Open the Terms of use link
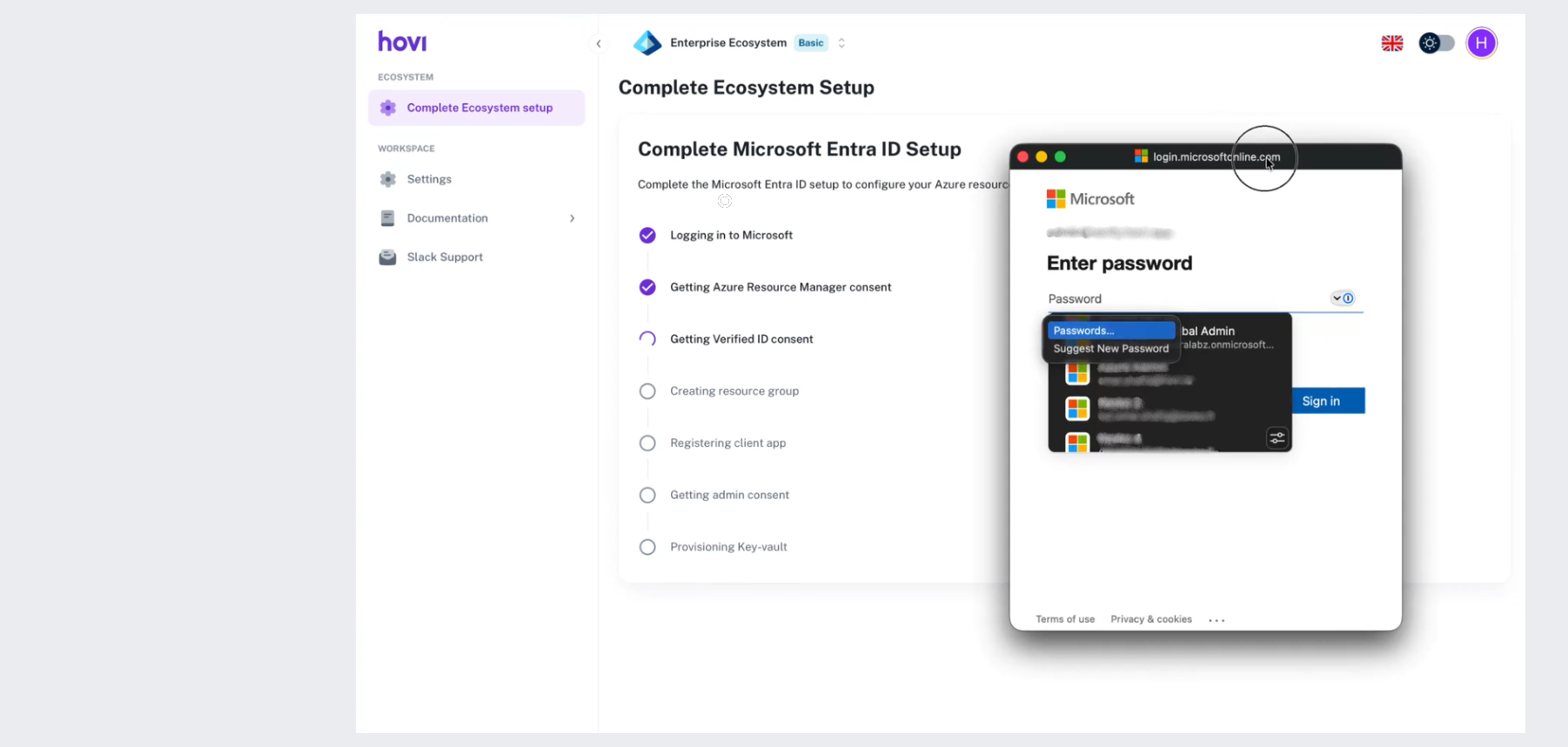This screenshot has width=1568, height=747. 1065,619
